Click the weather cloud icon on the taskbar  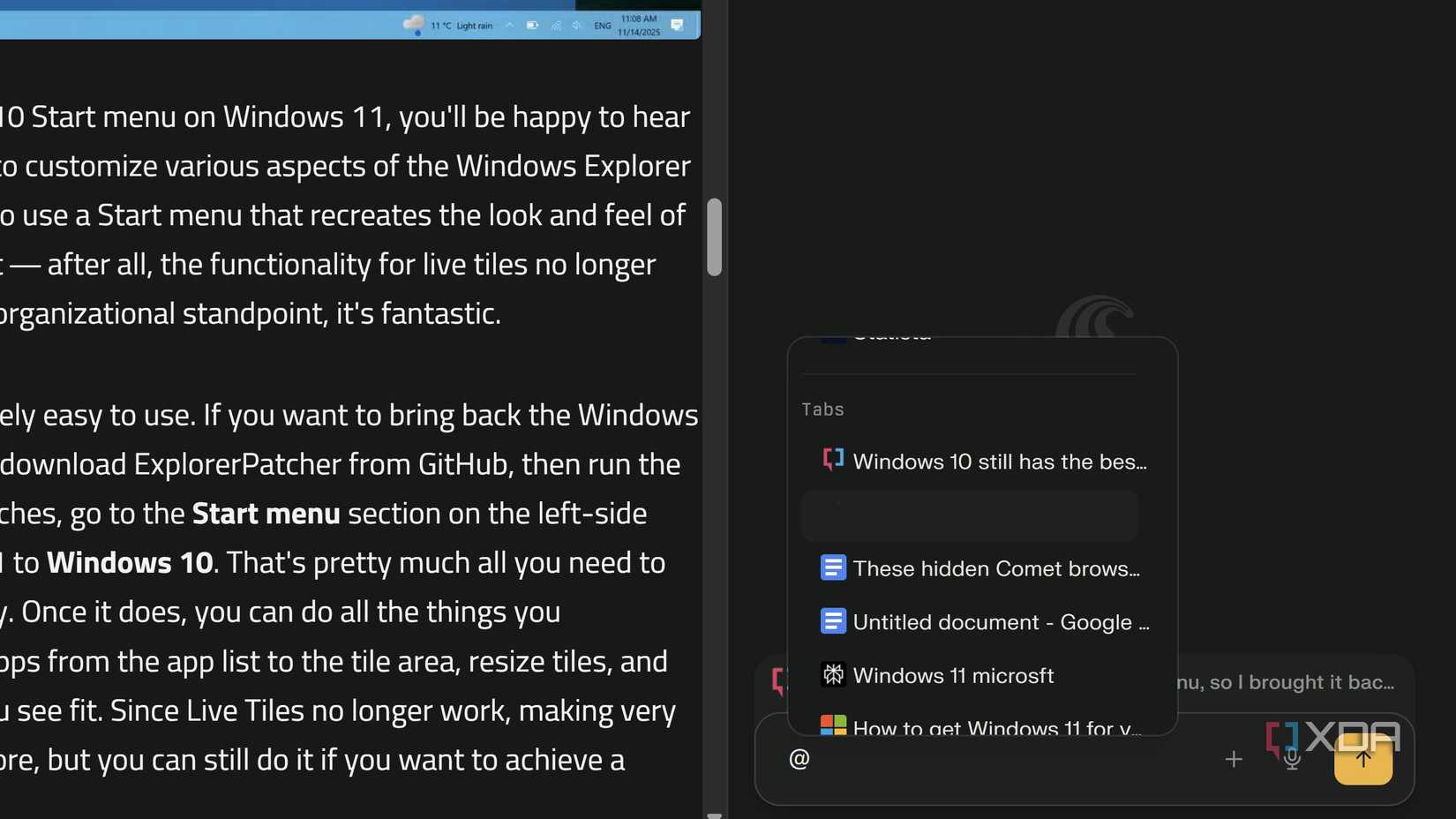(415, 23)
